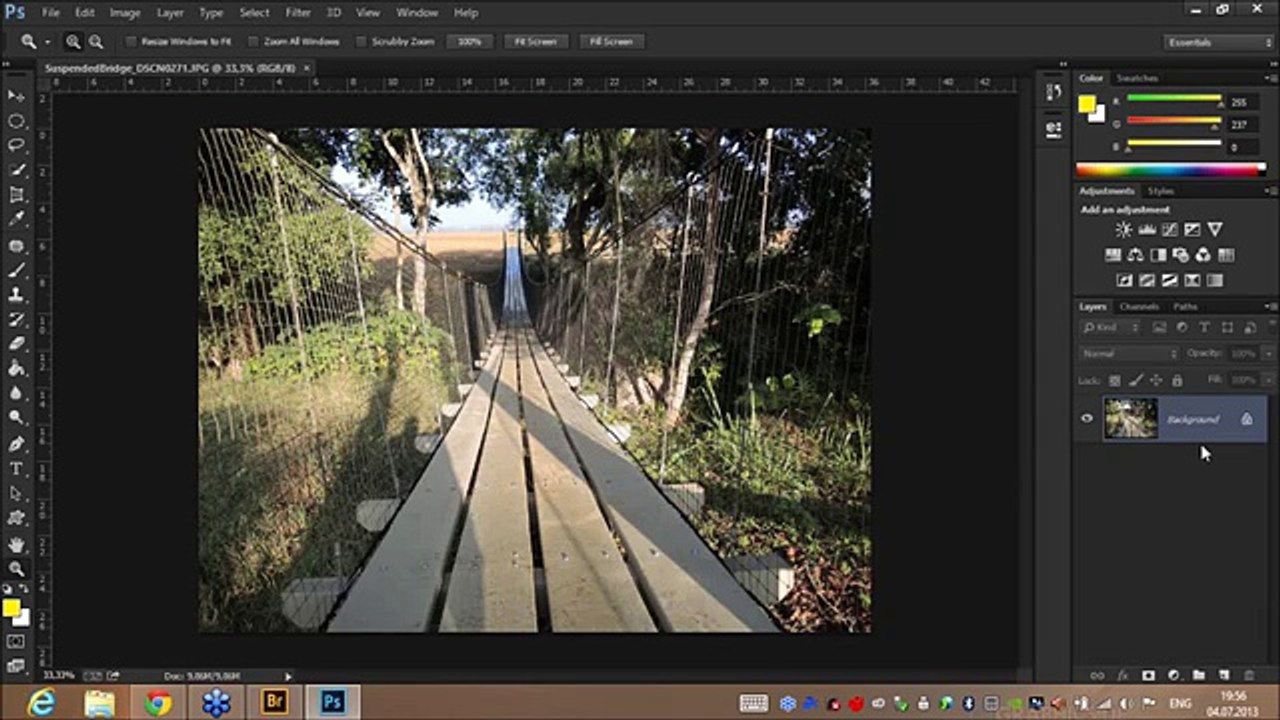This screenshot has height=720, width=1280.
Task: Open the Essentials workspace dropdown
Action: click(1219, 42)
